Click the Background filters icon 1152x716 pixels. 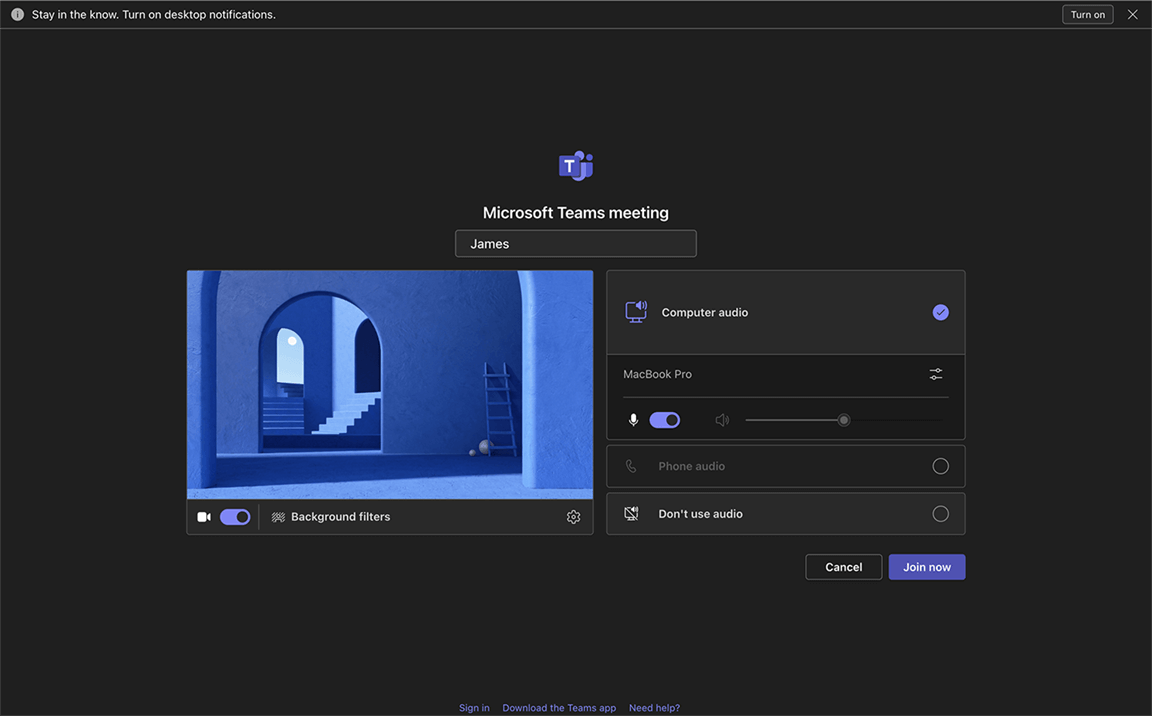tap(278, 517)
